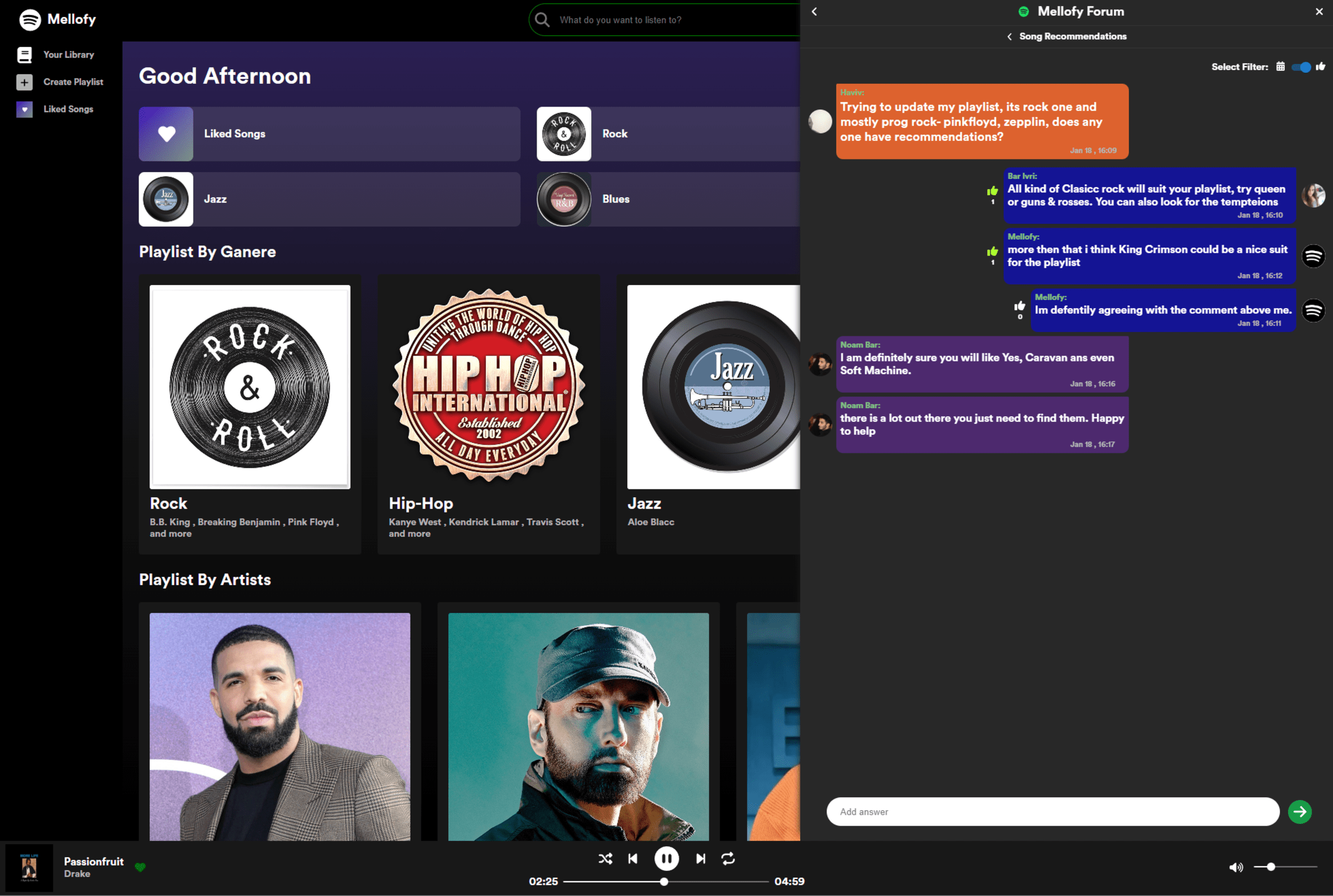The height and width of the screenshot is (896, 1333).
Task: Collapse the Song Recommendations thread via its chevron
Action: 1008,36
